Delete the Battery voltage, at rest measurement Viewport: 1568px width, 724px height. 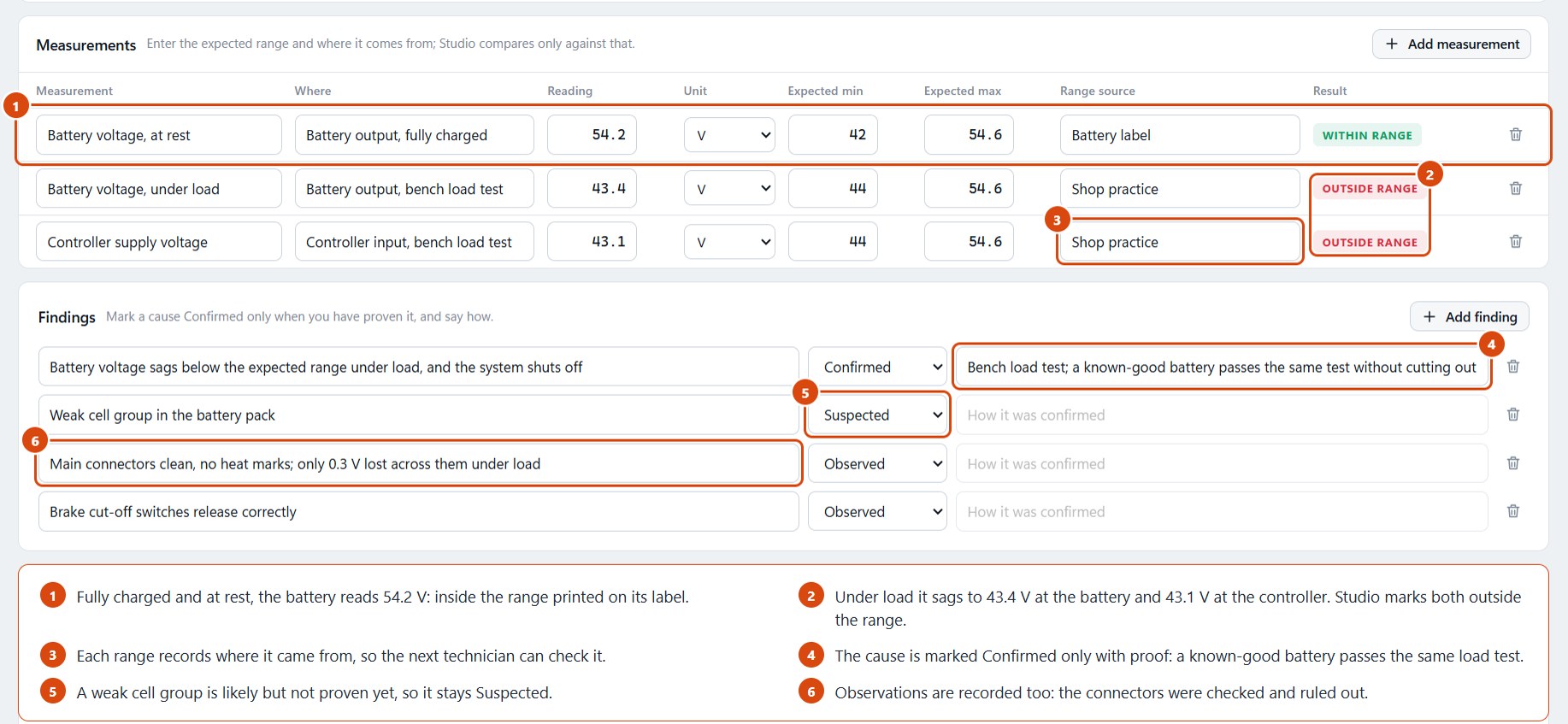click(x=1515, y=134)
